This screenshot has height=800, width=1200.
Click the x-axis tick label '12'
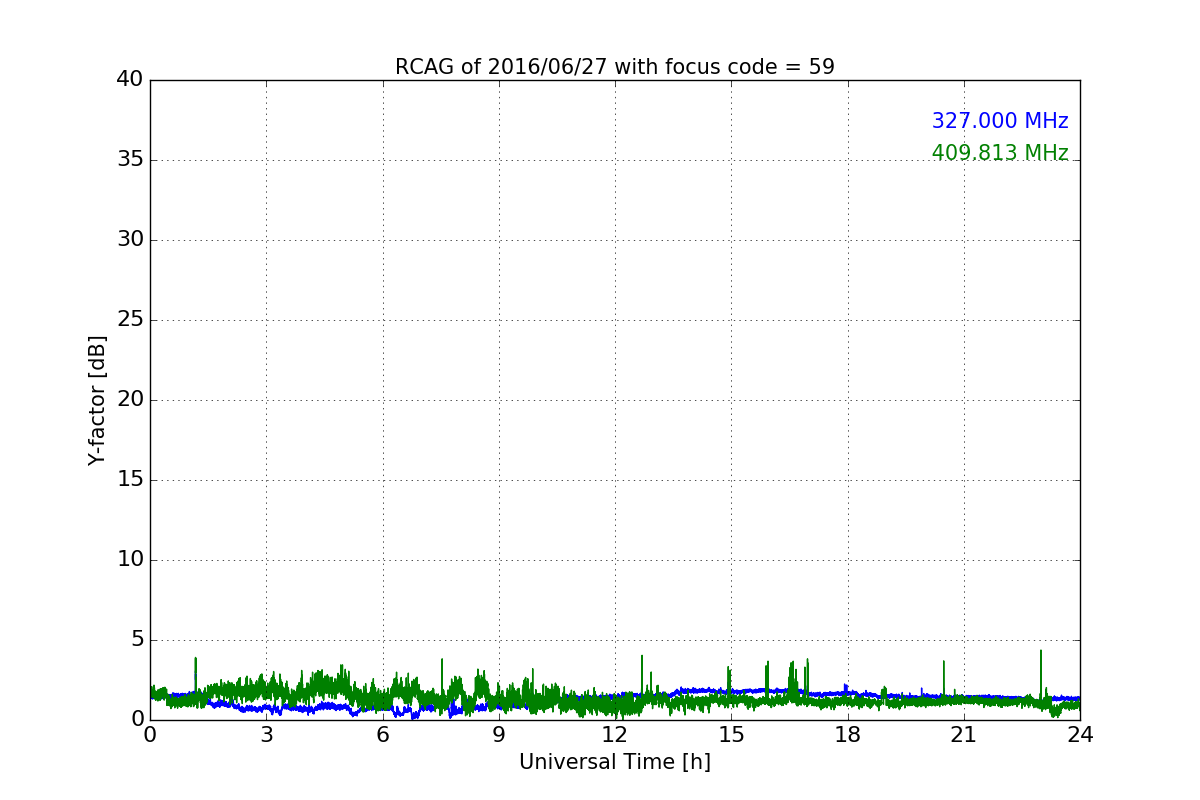pos(615,735)
